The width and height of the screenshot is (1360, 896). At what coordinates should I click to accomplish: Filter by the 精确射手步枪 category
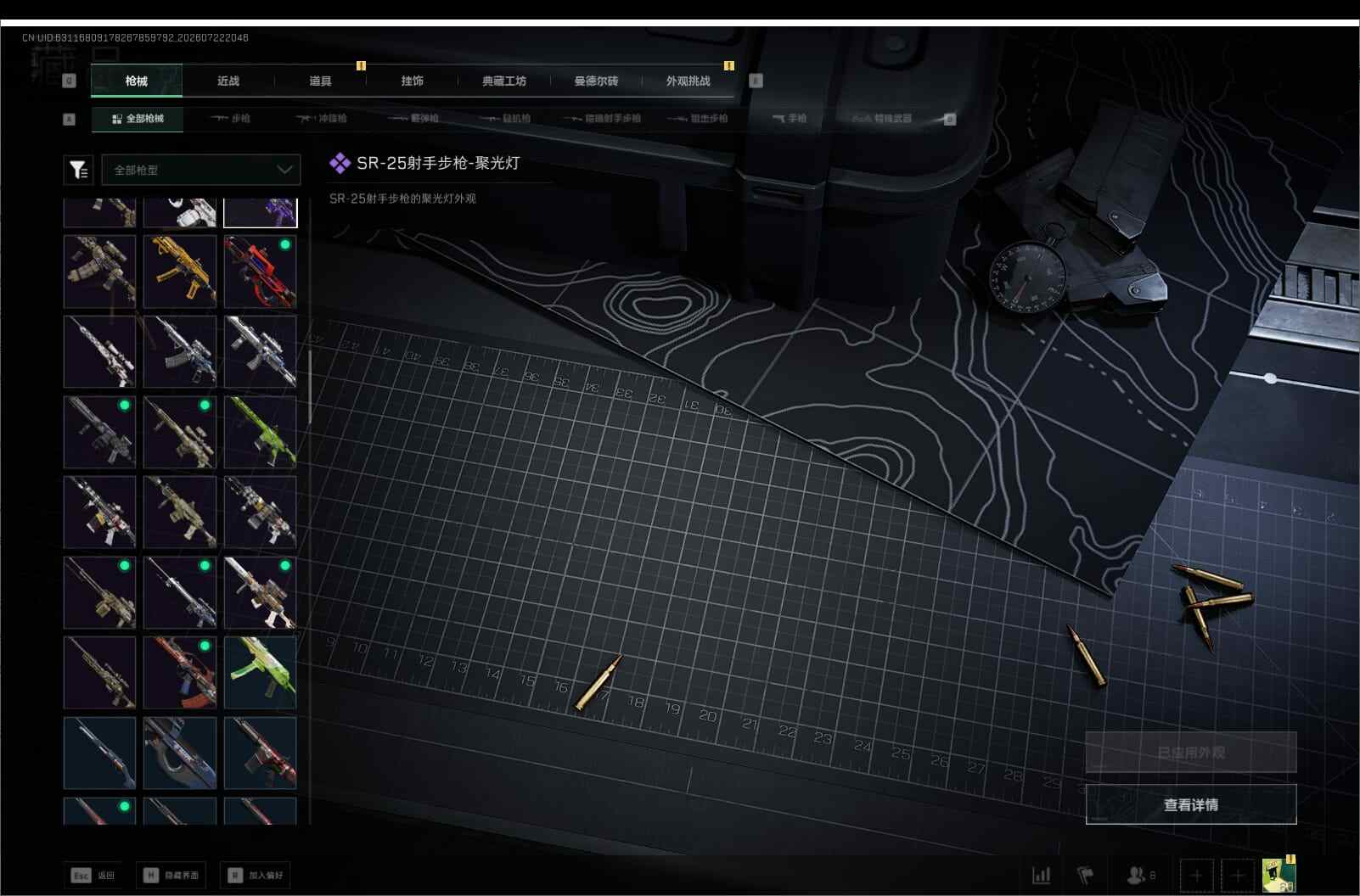602,119
